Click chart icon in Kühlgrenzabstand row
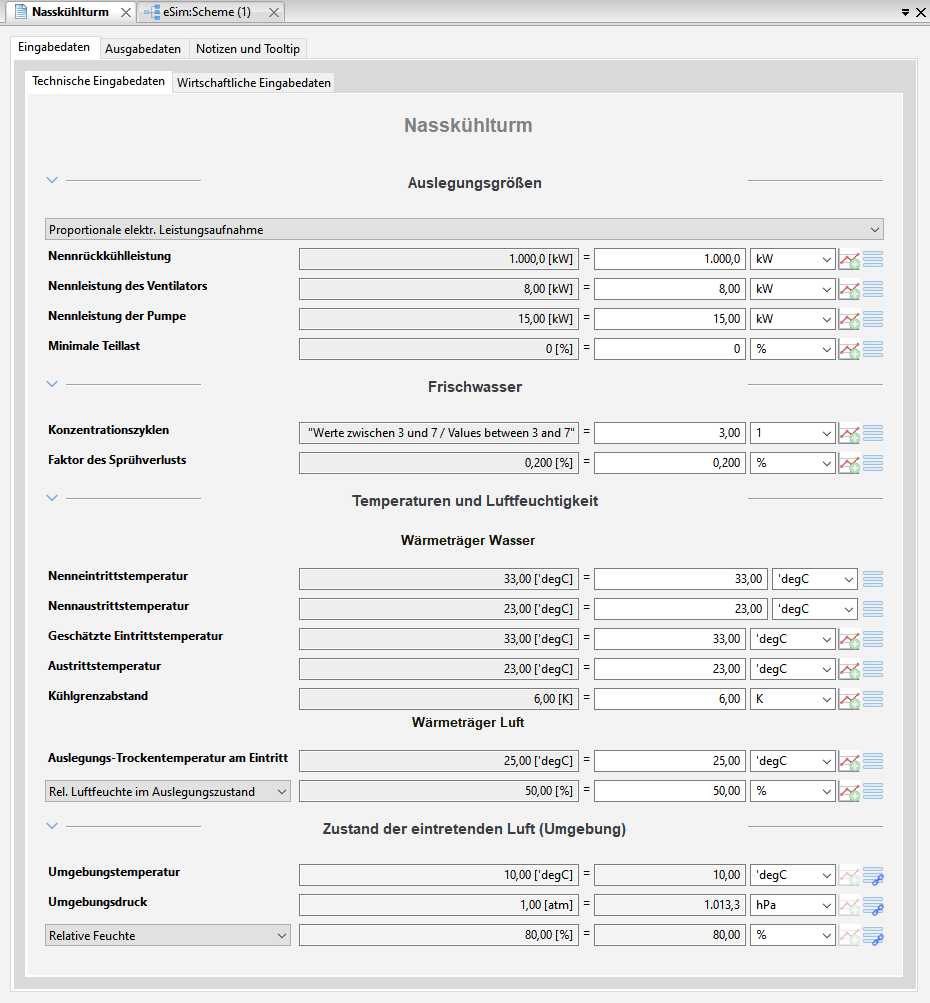 pyautogui.click(x=849, y=700)
